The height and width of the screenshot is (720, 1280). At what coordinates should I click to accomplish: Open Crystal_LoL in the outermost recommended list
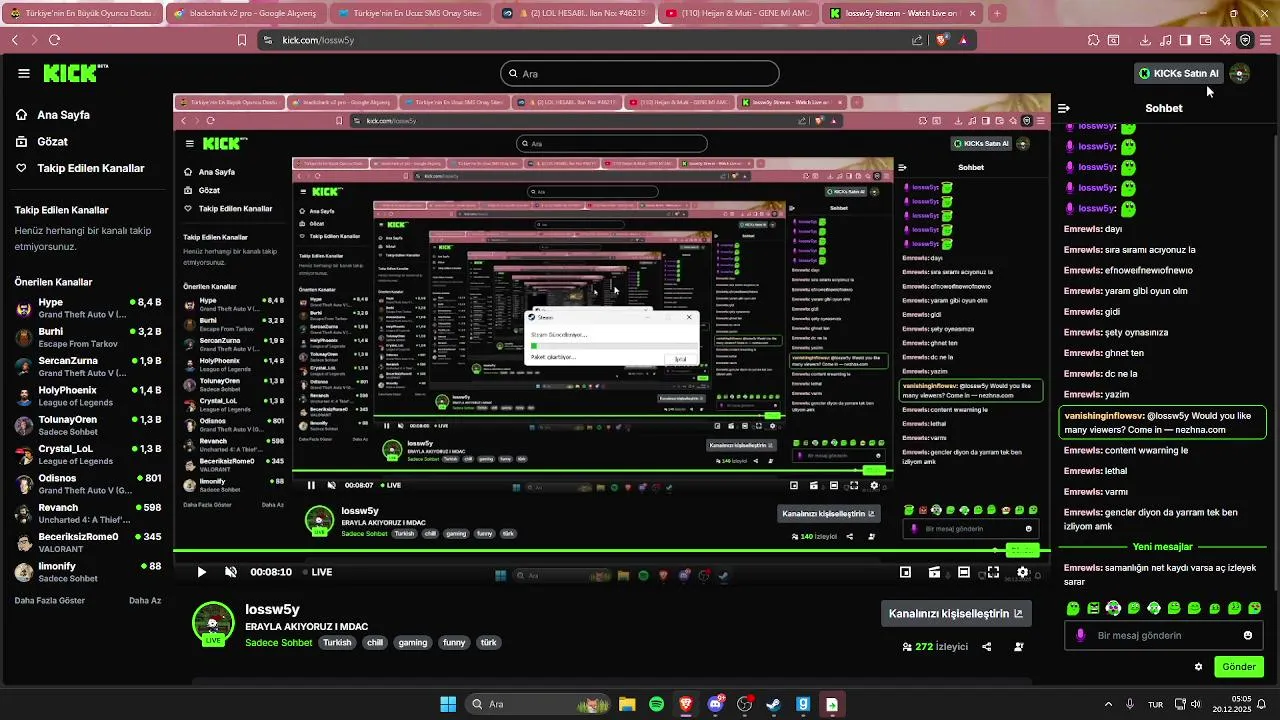88,454
